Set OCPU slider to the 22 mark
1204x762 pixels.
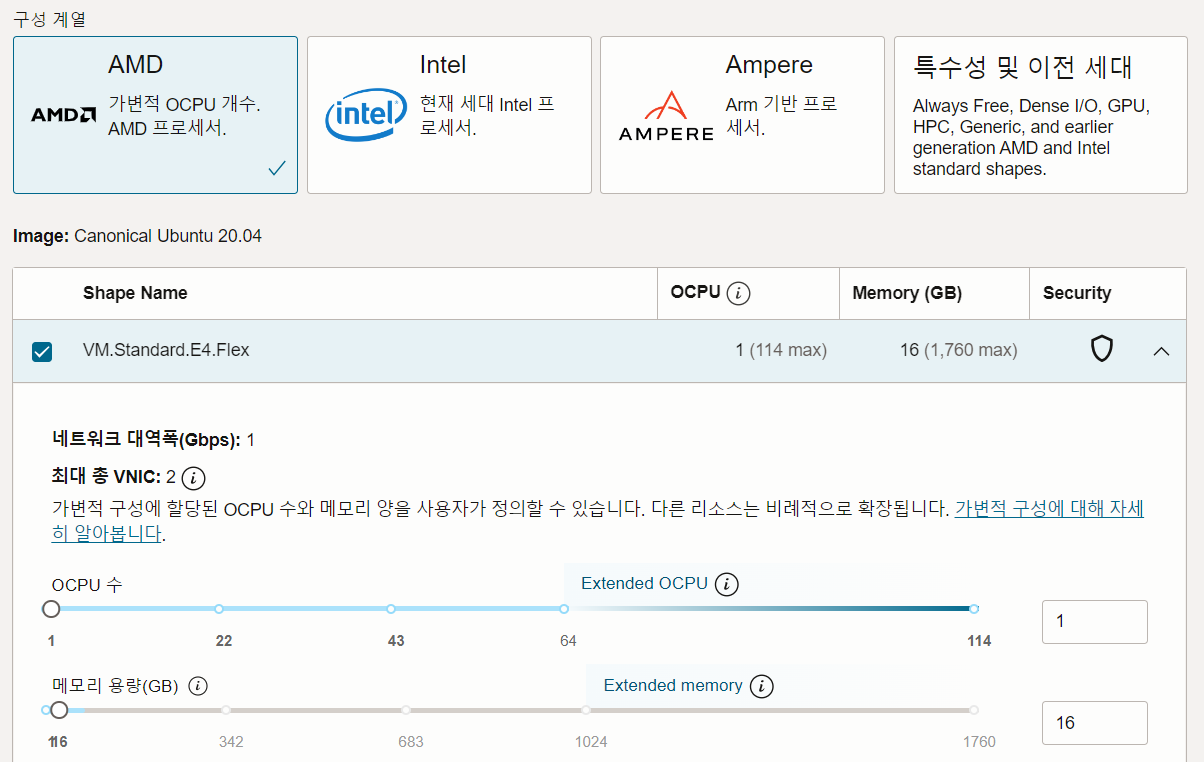pyautogui.click(x=219, y=609)
